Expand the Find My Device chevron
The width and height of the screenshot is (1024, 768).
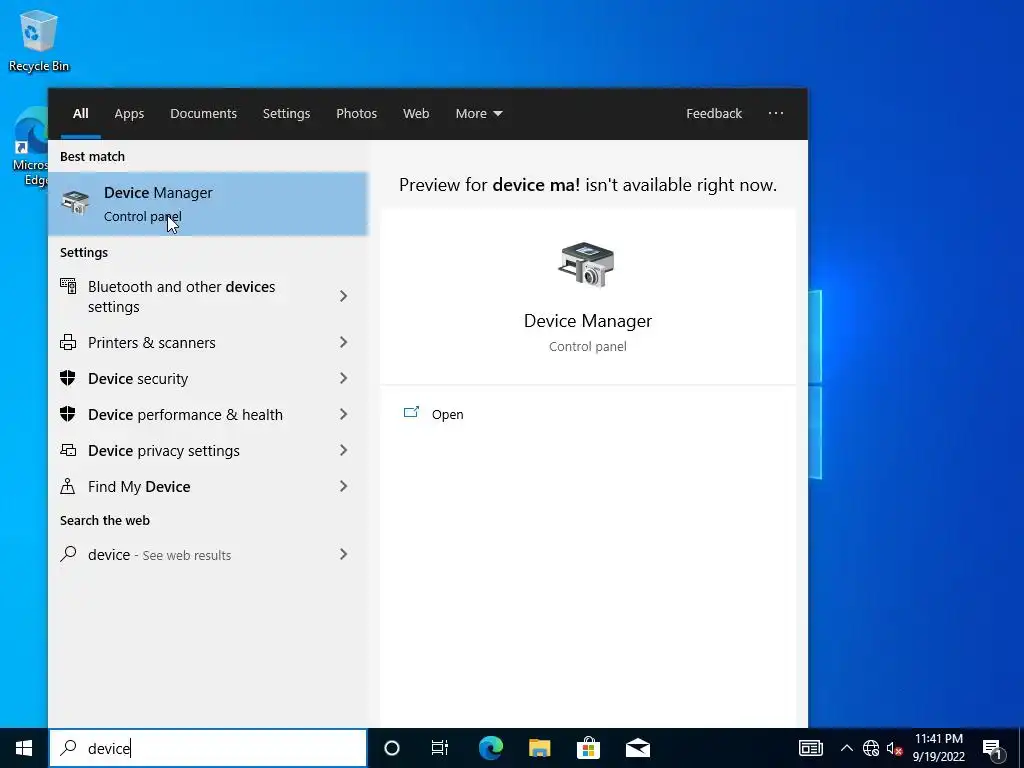(344, 486)
